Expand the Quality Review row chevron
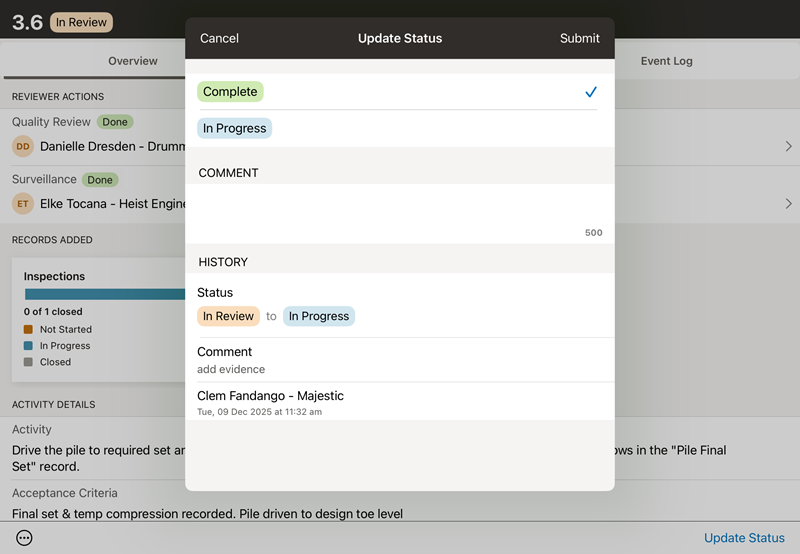 click(788, 146)
